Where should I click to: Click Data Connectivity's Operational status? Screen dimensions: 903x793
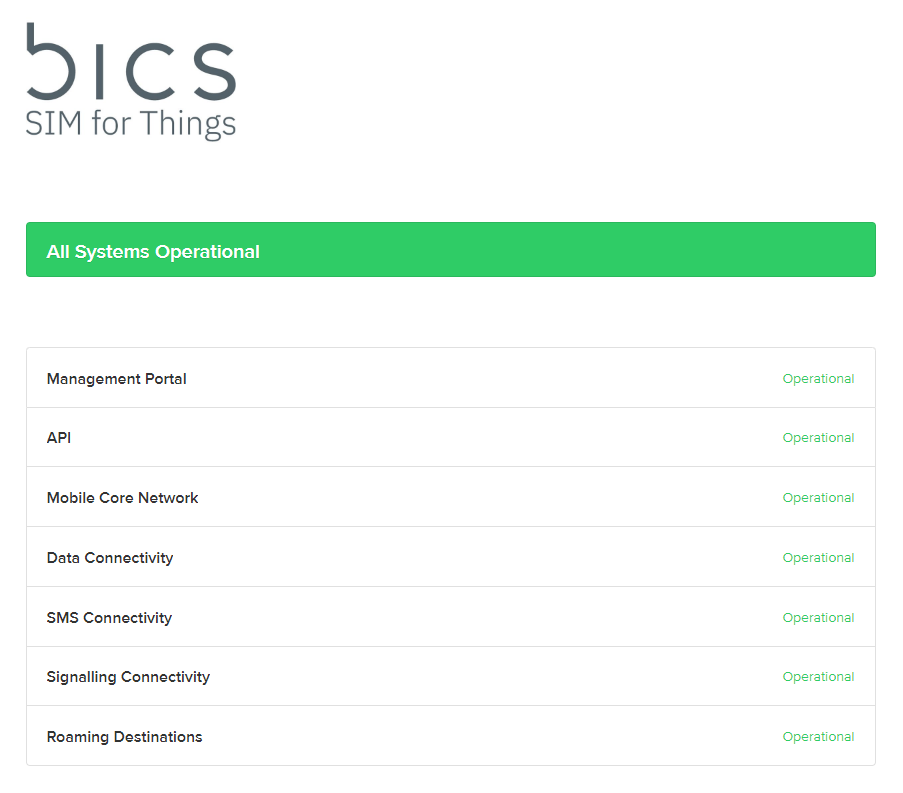tap(818, 558)
